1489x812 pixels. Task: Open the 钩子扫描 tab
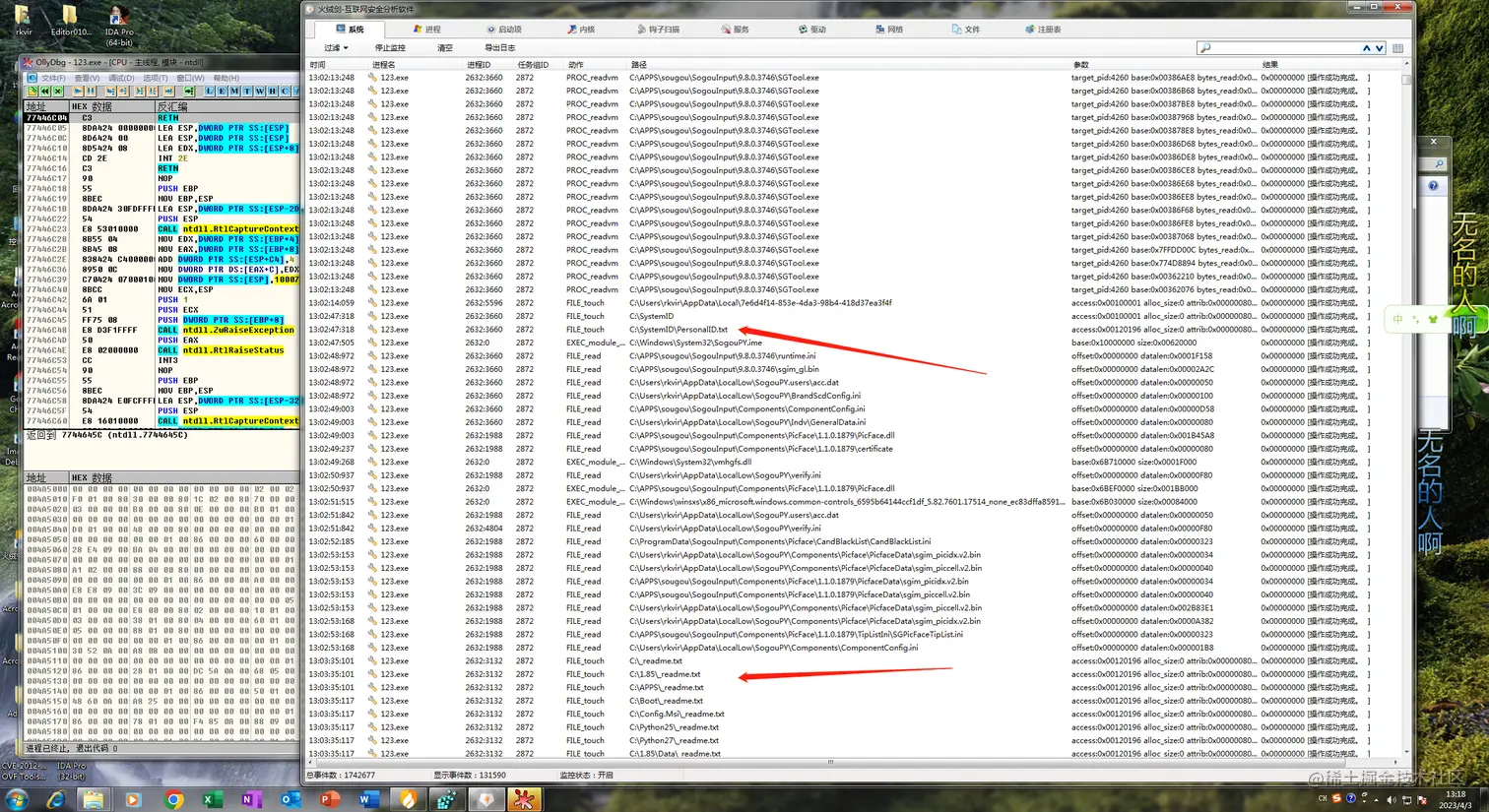[658, 30]
